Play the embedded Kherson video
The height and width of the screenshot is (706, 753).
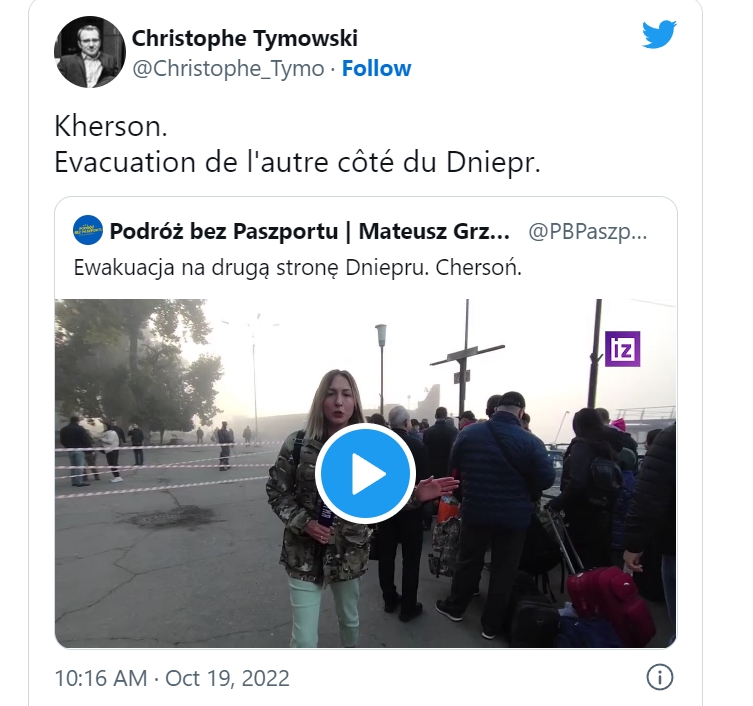[x=365, y=474]
